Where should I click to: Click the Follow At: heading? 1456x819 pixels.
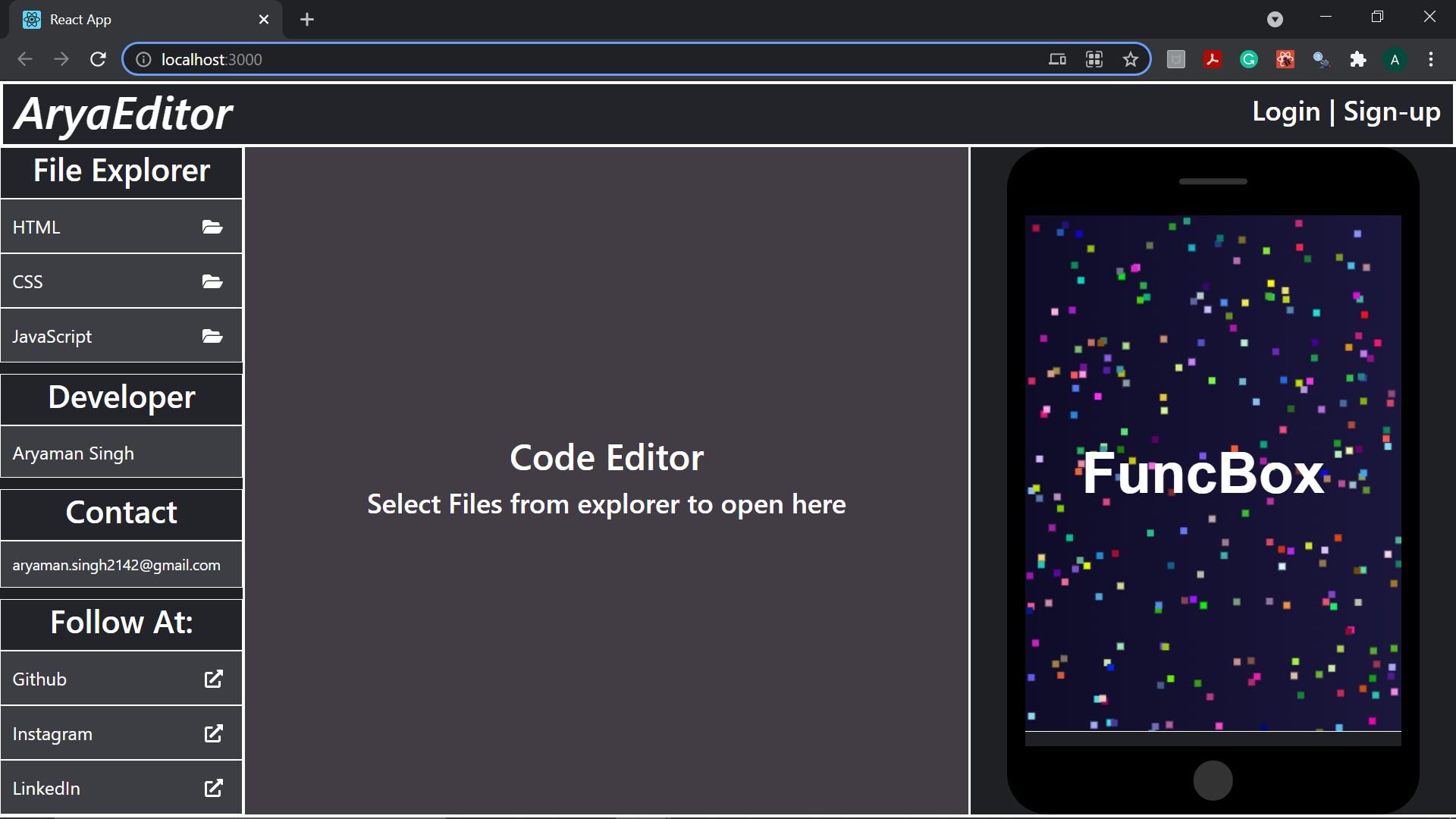point(121,623)
